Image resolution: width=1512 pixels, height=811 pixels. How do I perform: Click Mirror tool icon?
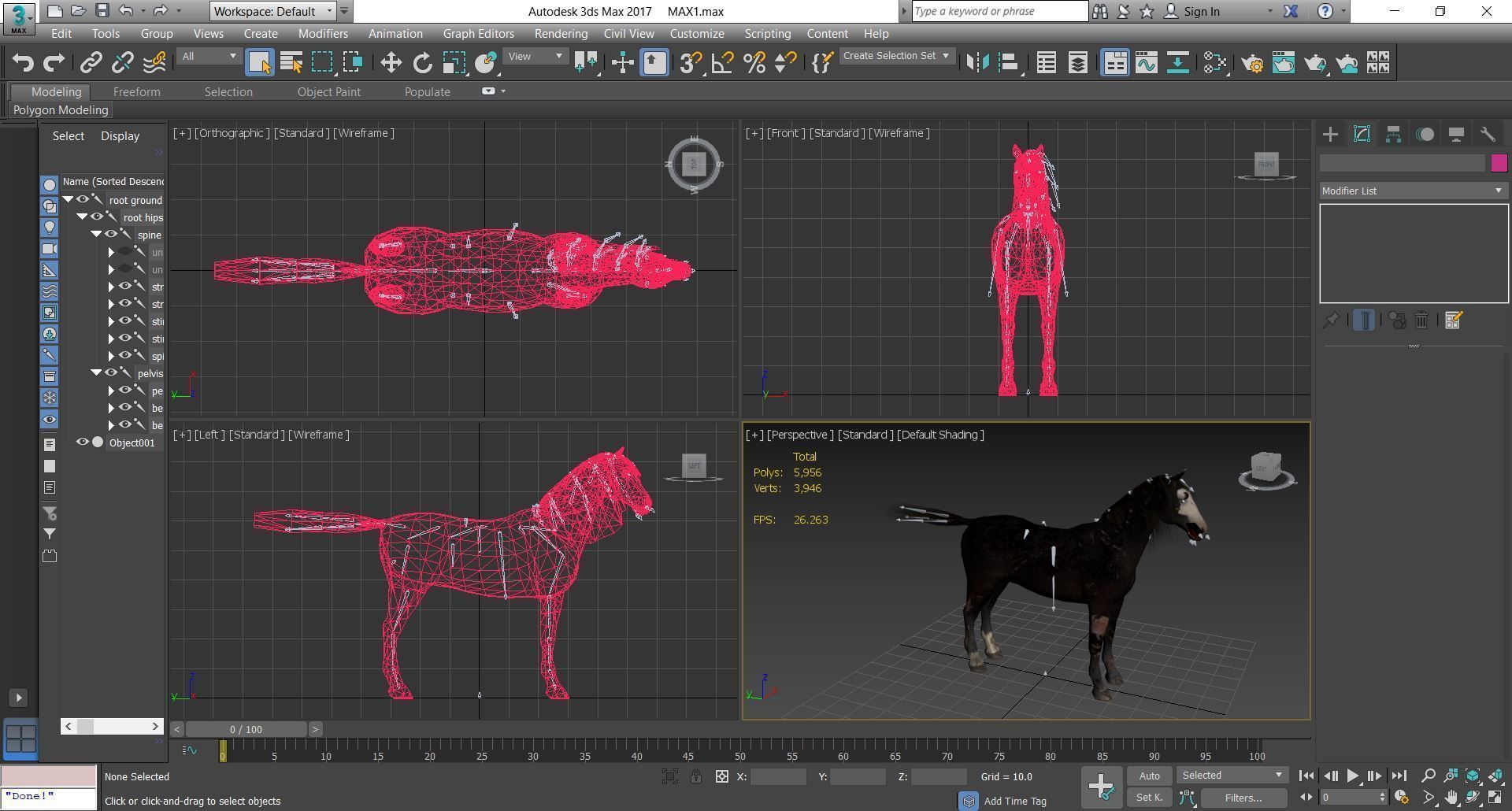click(x=977, y=63)
